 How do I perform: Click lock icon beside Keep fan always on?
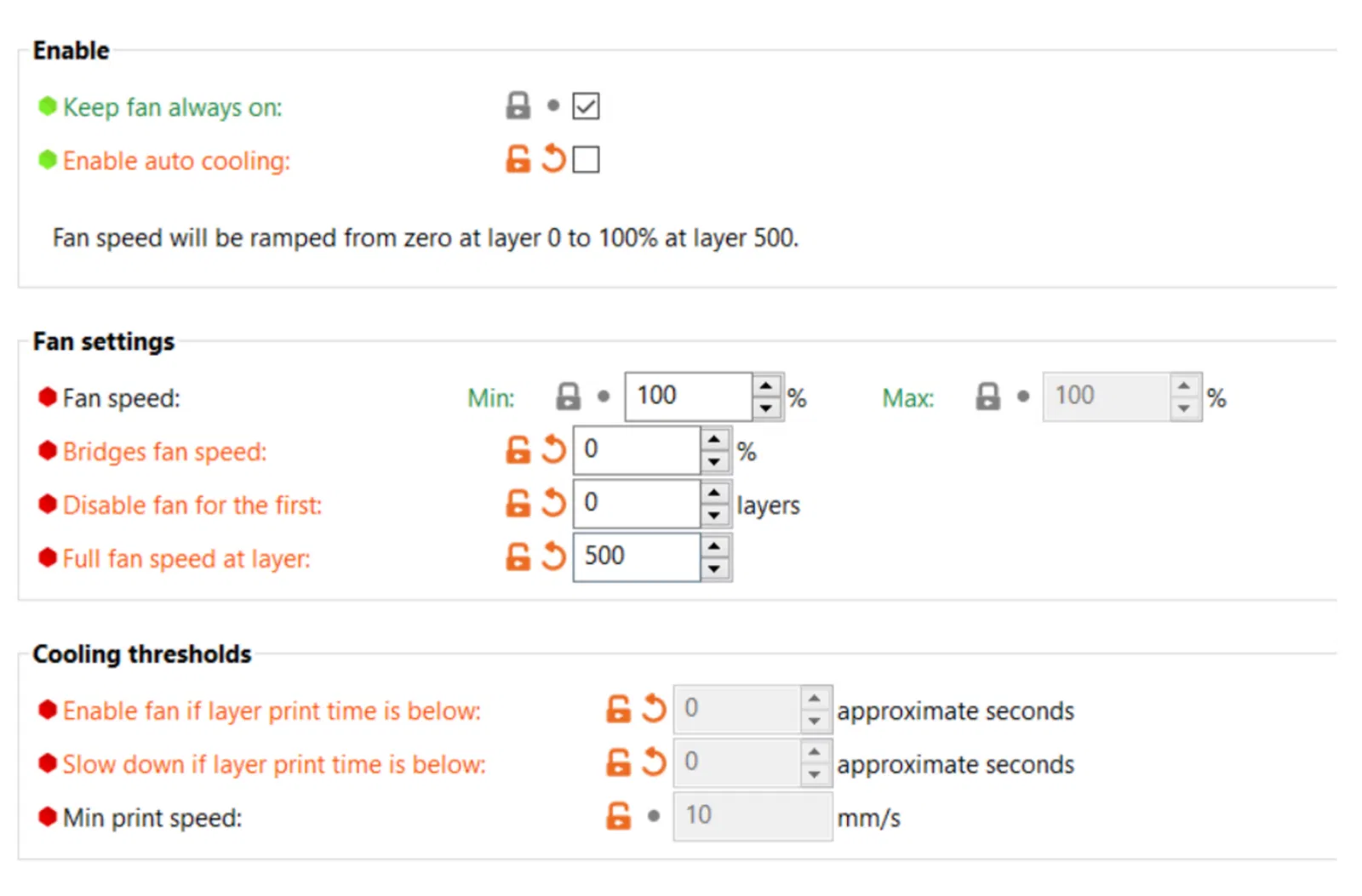tap(518, 106)
